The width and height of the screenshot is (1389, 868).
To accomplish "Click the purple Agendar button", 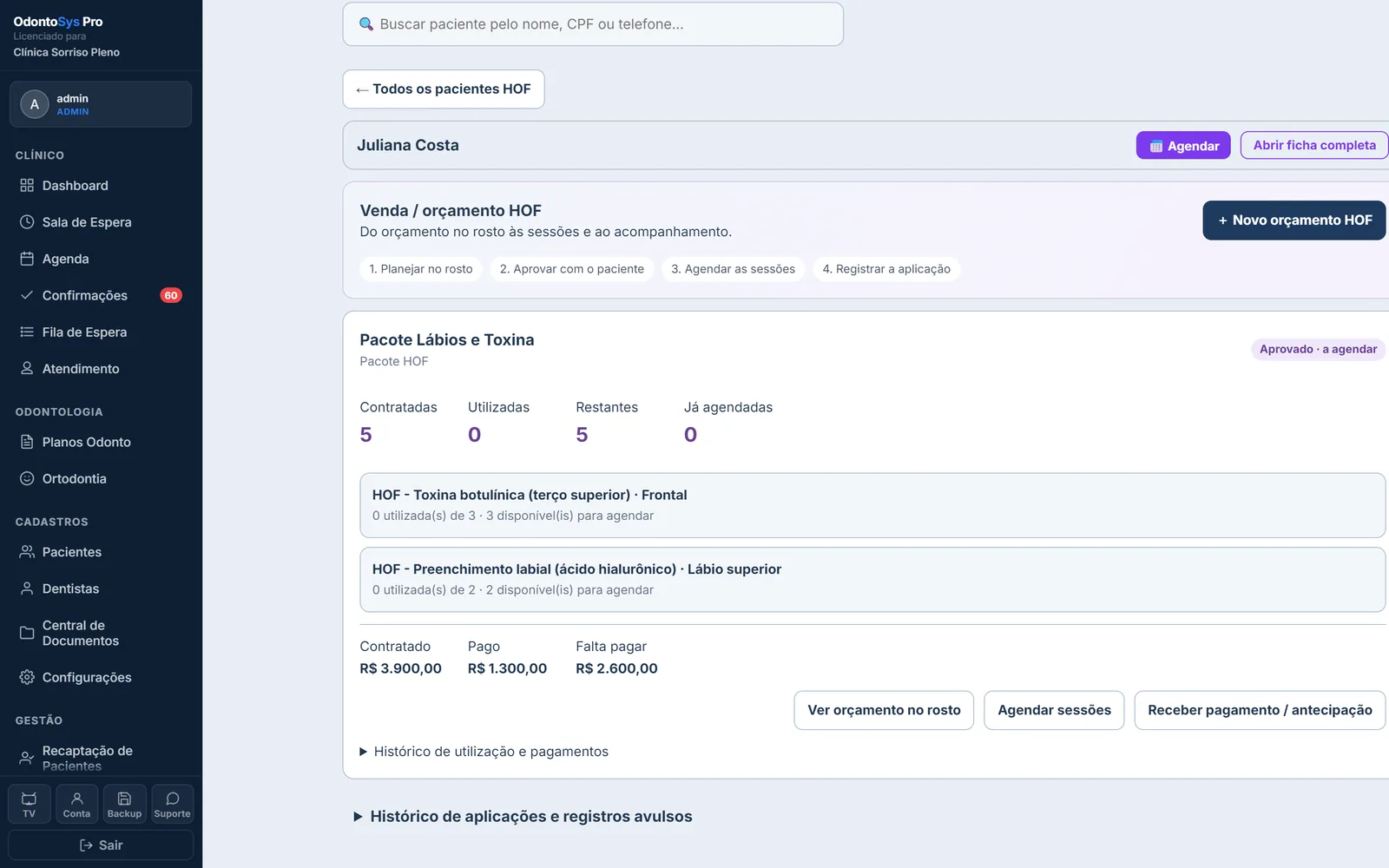I will coord(1183,146).
